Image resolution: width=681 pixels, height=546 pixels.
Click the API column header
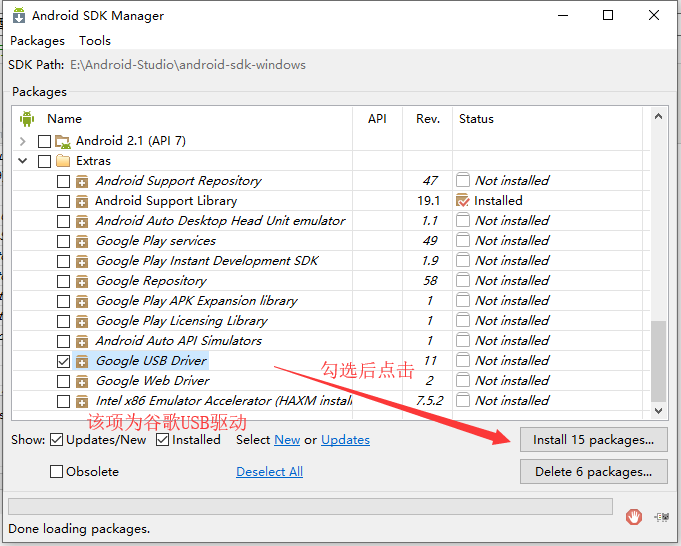pyautogui.click(x=377, y=119)
